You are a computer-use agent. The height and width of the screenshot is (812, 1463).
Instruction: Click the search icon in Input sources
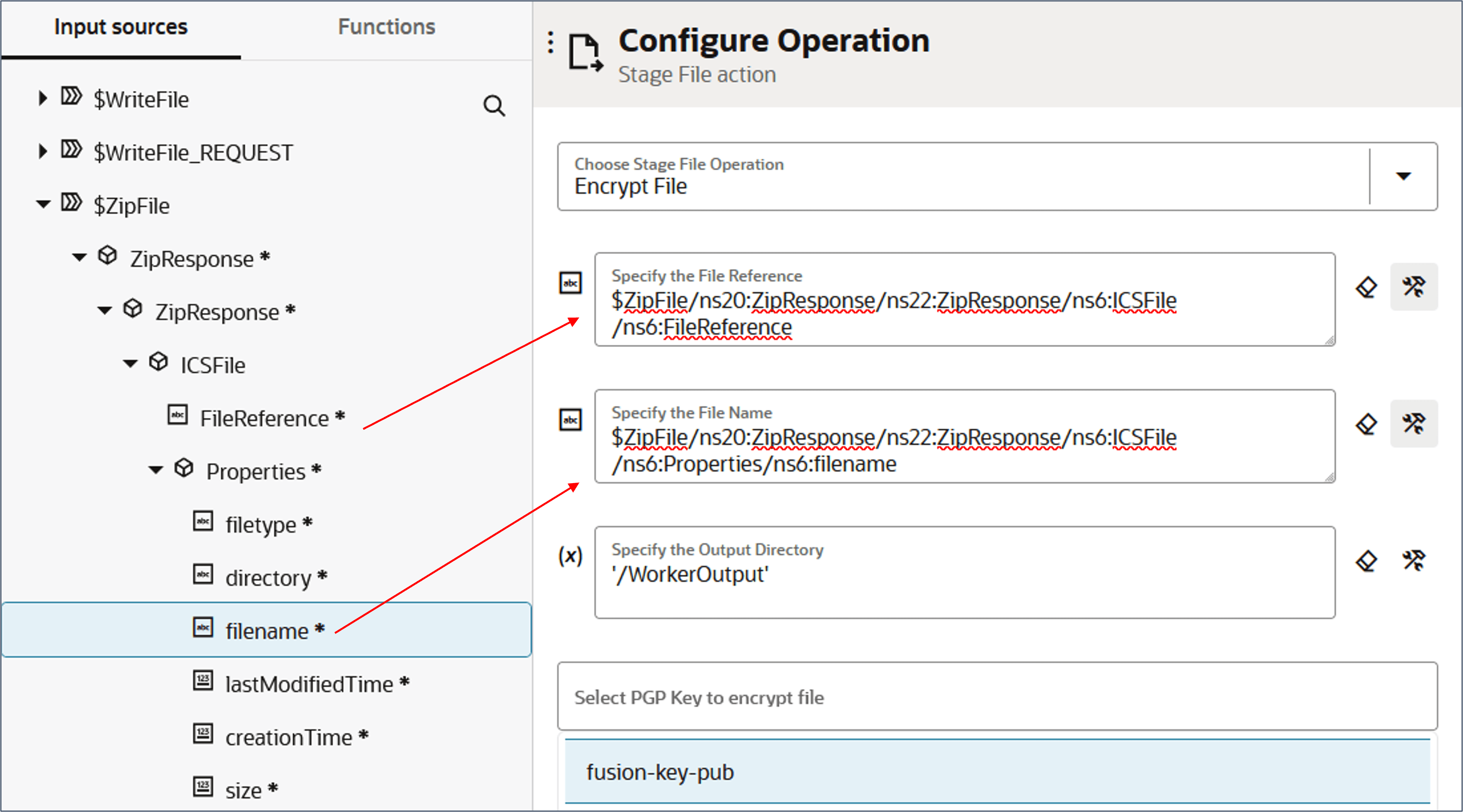494,106
